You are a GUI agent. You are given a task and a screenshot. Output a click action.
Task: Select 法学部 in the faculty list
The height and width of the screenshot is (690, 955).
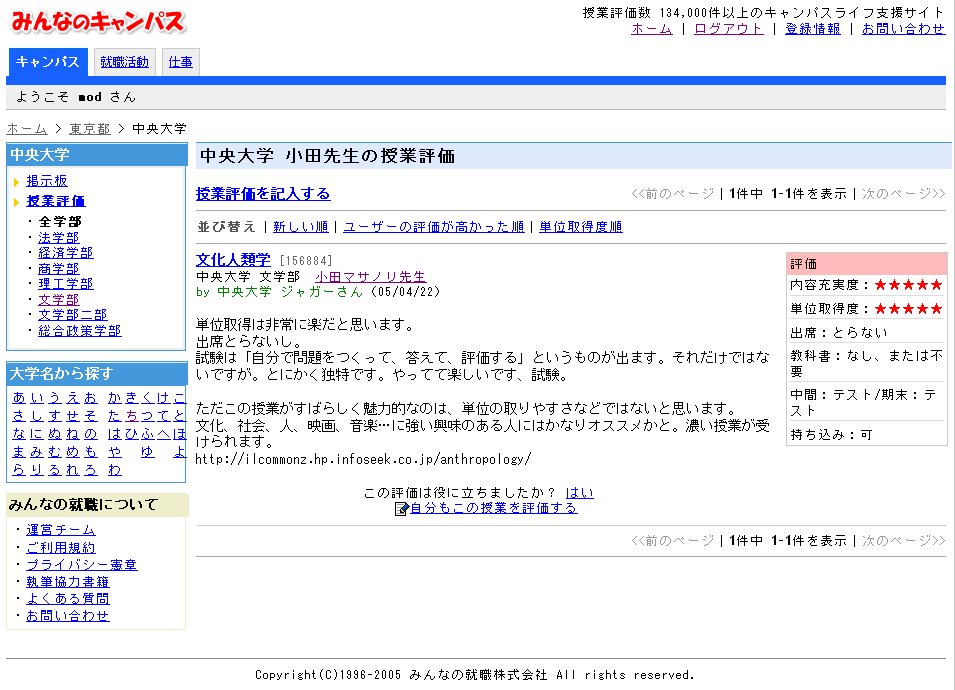coord(58,238)
